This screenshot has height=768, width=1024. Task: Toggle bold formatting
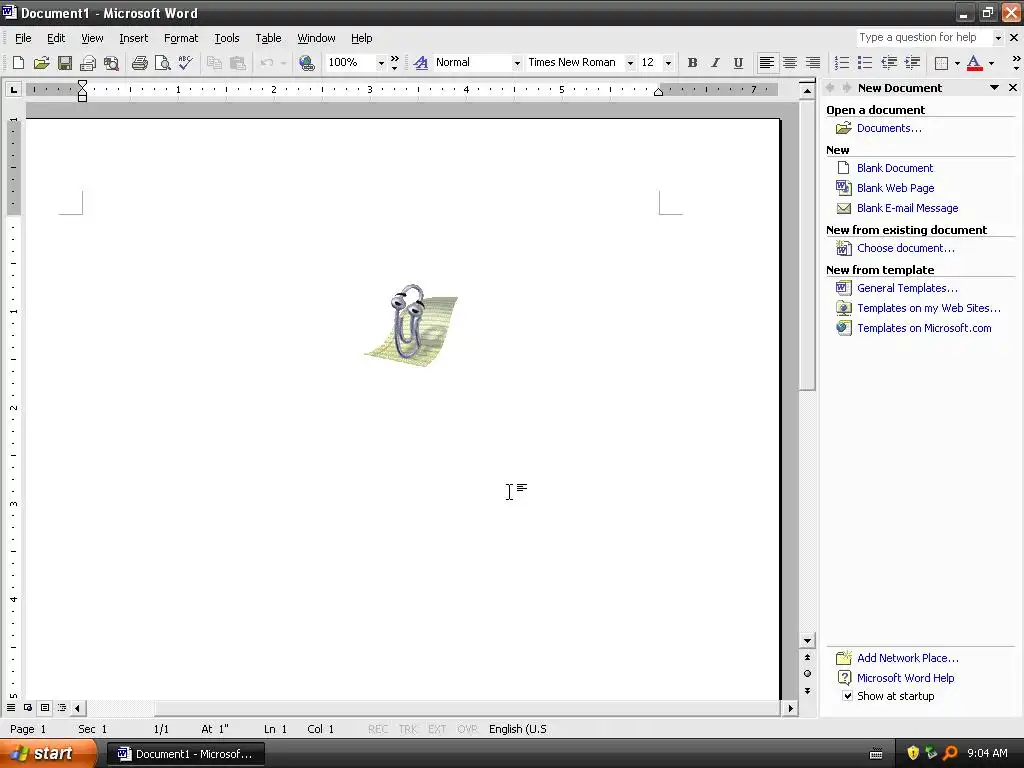point(692,63)
